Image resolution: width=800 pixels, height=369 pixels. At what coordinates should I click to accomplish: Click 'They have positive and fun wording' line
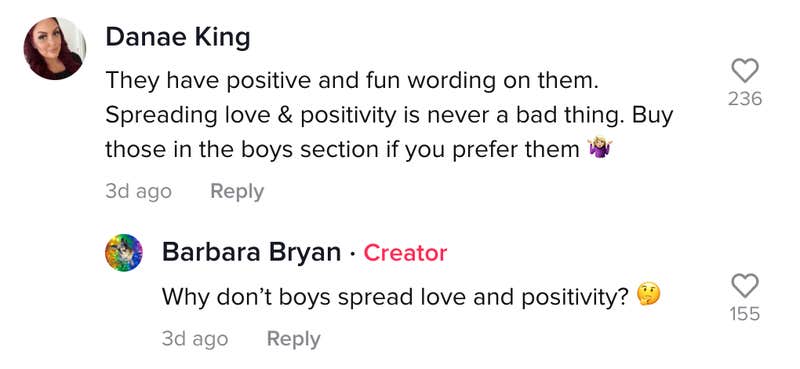pyautogui.click(x=352, y=82)
